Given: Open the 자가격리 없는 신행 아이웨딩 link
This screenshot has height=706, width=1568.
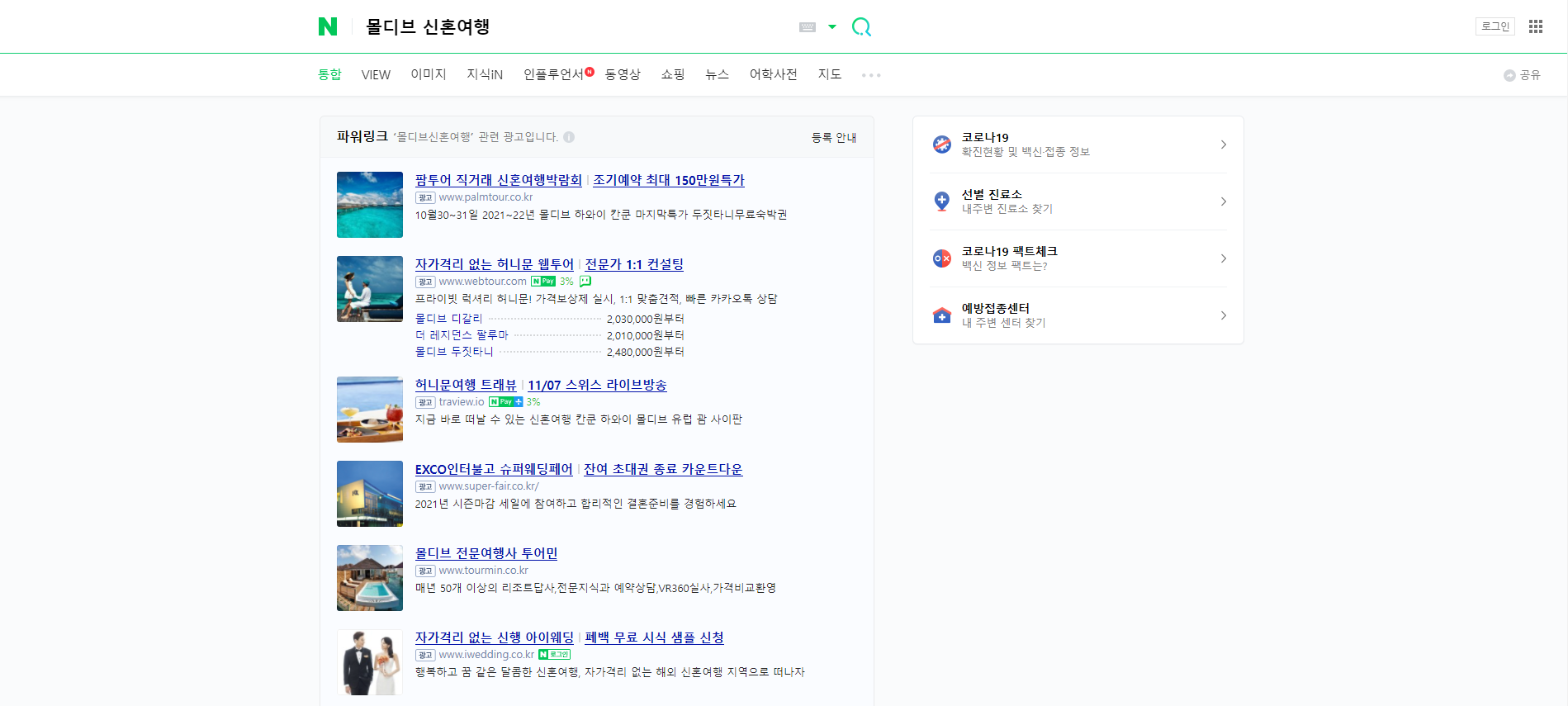Looking at the screenshot, I should point(495,637).
